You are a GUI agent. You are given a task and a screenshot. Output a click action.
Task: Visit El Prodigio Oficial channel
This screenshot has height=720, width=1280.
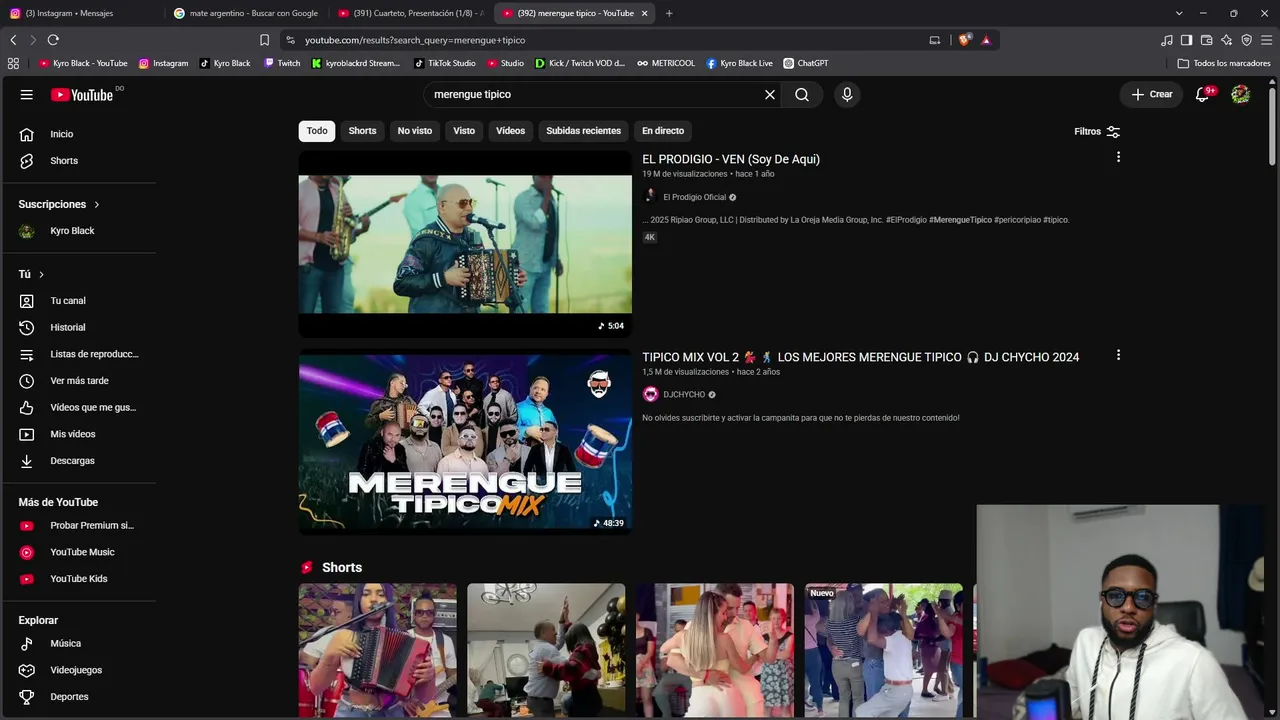(694, 197)
